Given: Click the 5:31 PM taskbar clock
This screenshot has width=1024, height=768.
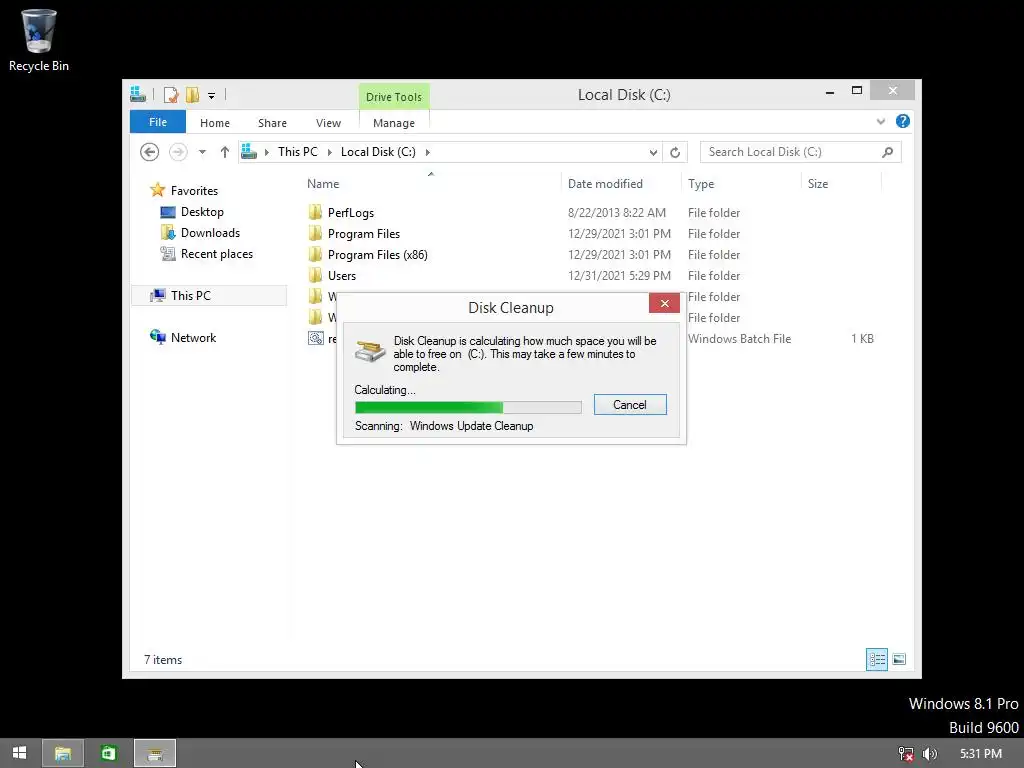Looking at the screenshot, I should point(980,754).
